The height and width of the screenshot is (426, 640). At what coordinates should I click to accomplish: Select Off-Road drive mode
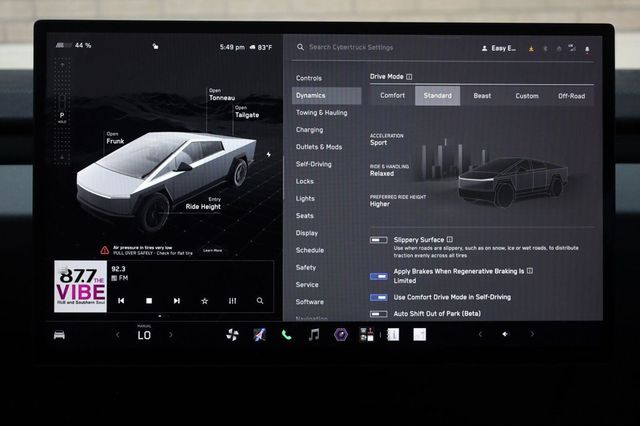[571, 95]
